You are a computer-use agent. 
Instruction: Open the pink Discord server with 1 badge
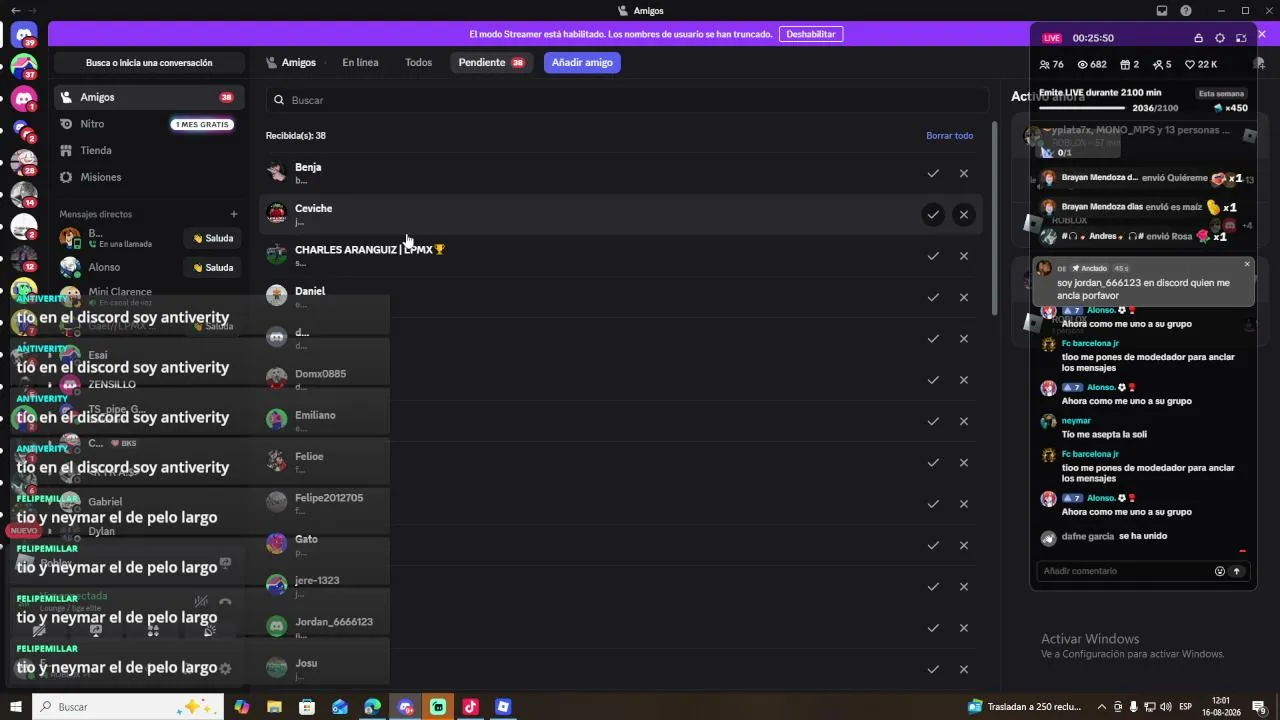click(24, 99)
